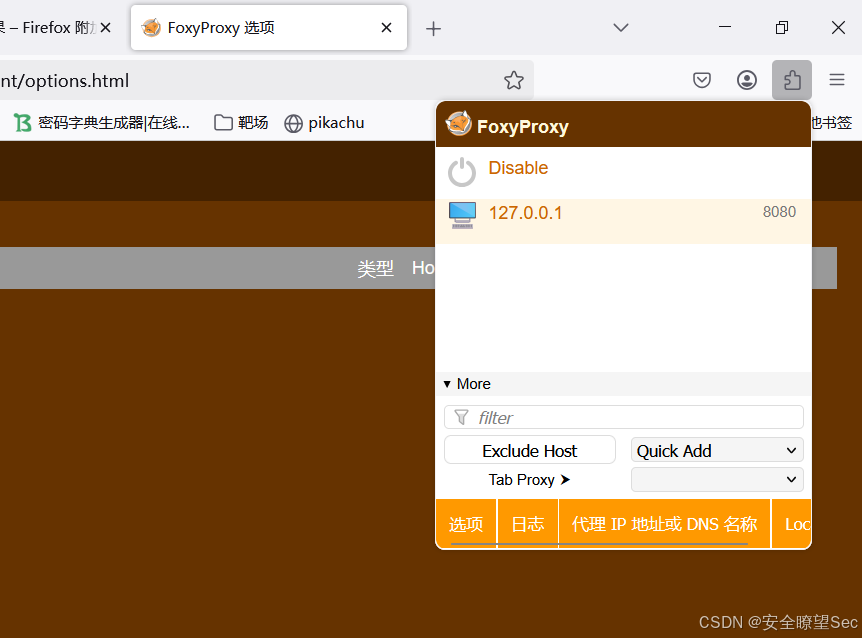Screen dimensions: 862x638
Task: Close the Firefox 附加 tab
Action: [x=106, y=27]
